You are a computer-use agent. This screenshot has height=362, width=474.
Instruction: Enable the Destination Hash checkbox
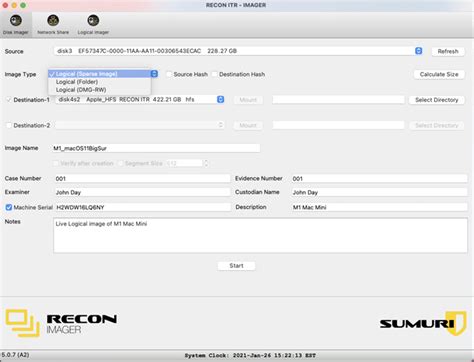tap(214, 74)
